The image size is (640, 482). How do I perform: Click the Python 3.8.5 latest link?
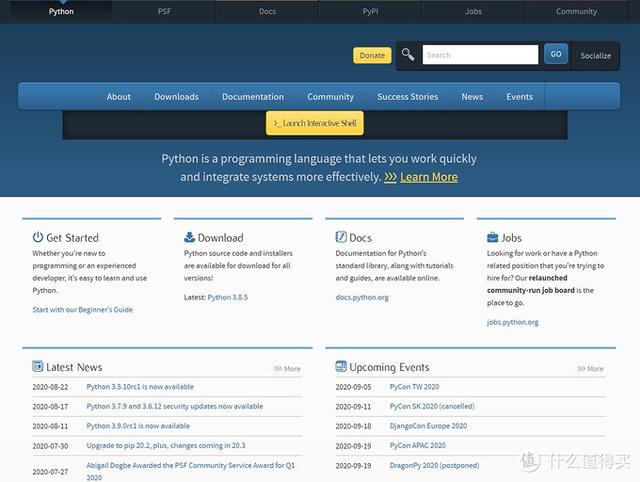[x=228, y=297]
